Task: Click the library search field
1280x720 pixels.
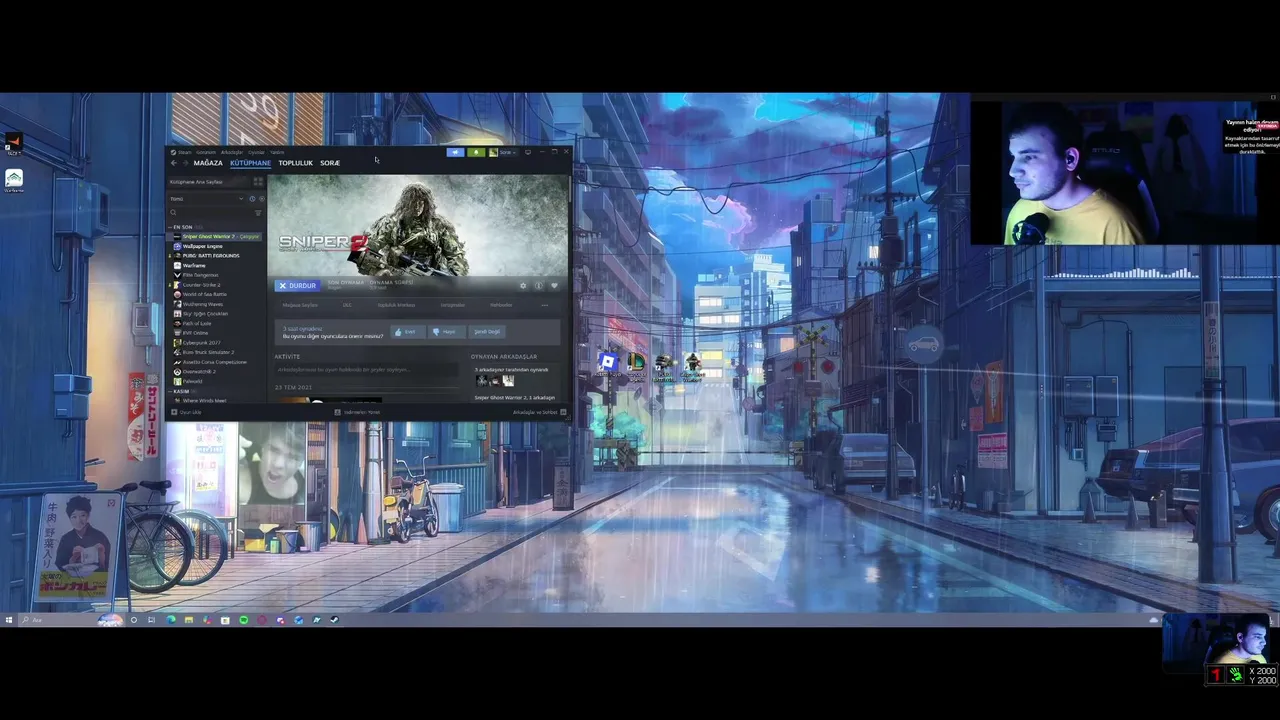Action: tap(208, 213)
